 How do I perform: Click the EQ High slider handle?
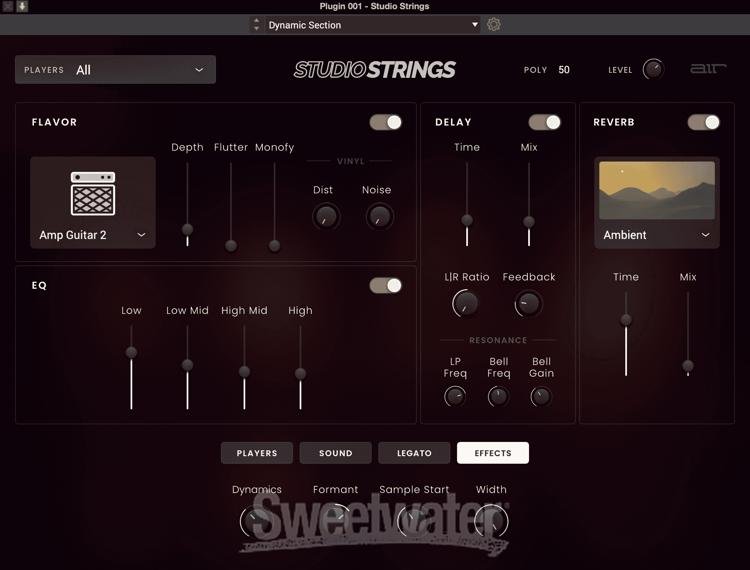[300, 373]
